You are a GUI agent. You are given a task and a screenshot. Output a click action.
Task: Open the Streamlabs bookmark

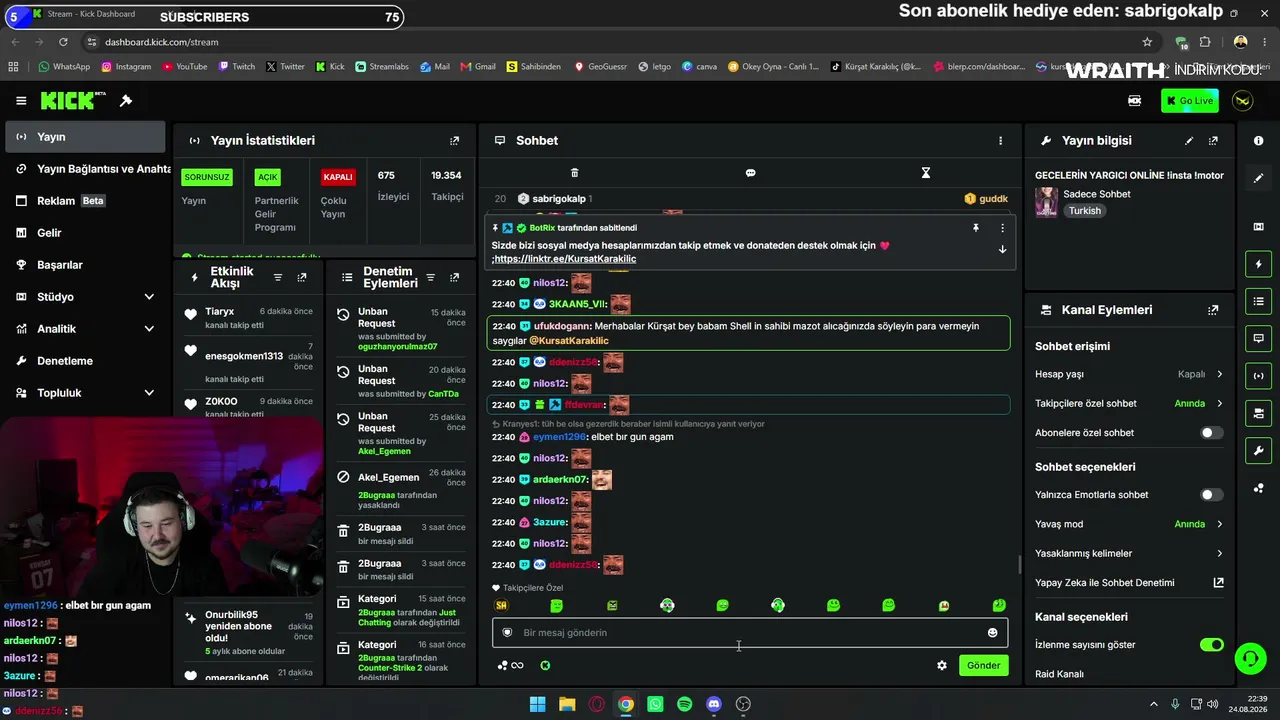tap(382, 67)
